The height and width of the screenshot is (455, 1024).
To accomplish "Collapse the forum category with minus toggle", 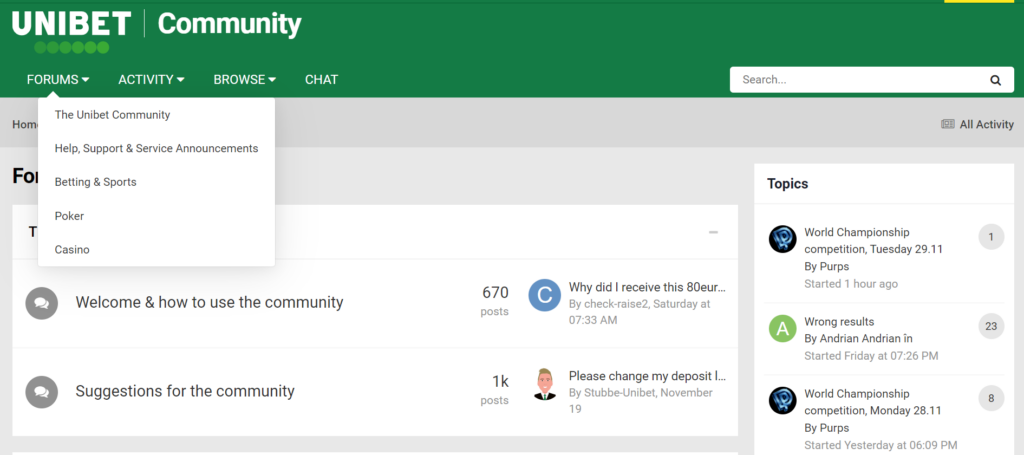I will point(714,232).
